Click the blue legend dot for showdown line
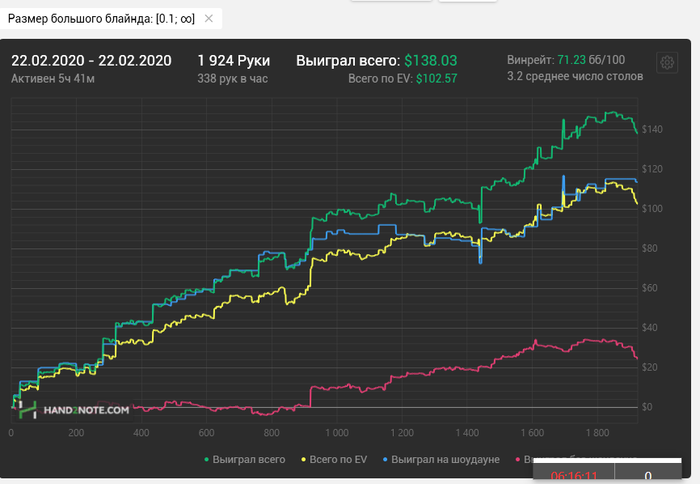Viewport: 700px width, 484px height. point(385,459)
